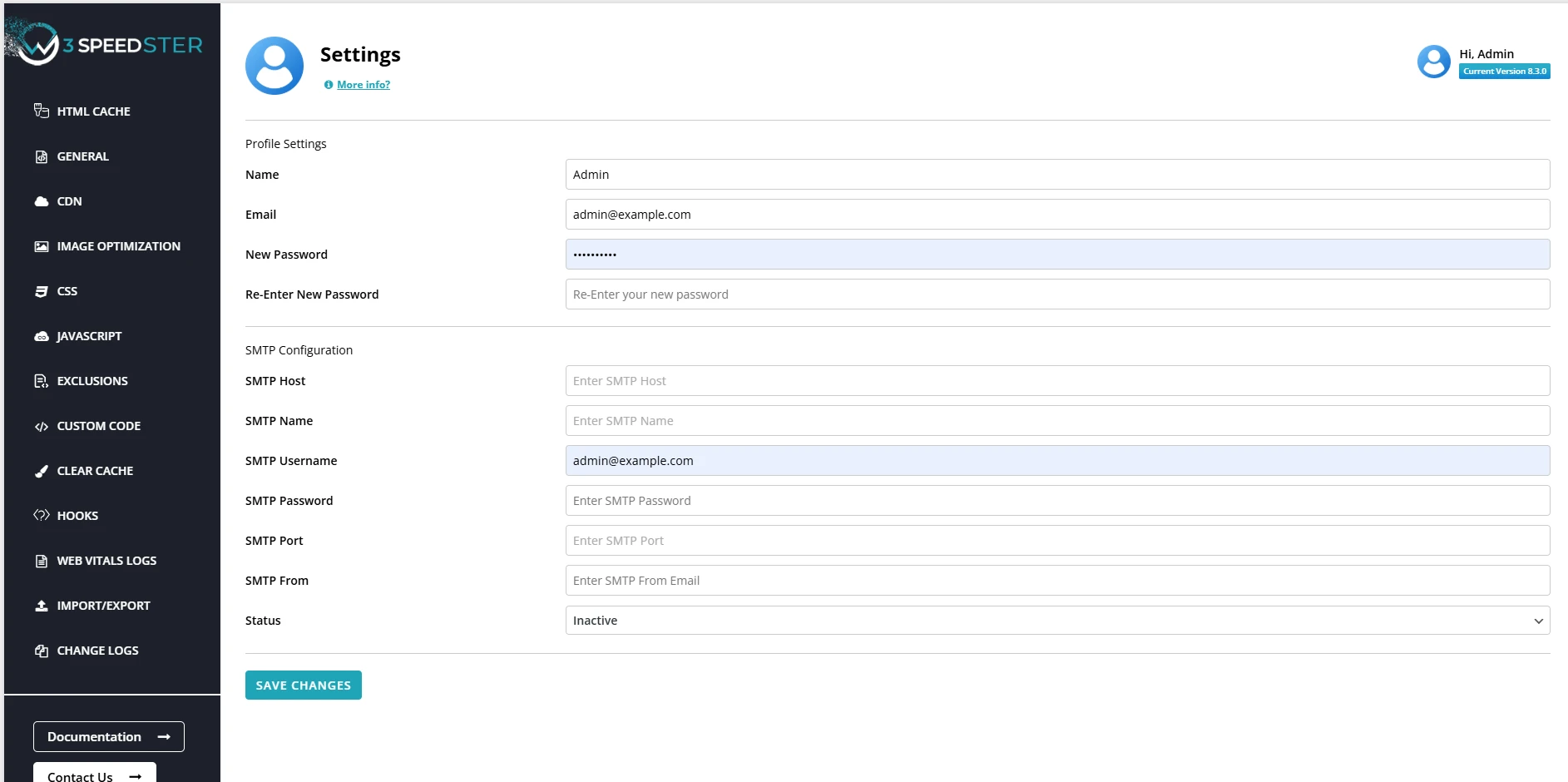Viewport: 1568px width, 782px height.
Task: Open the Documentation button
Action: [x=108, y=737]
